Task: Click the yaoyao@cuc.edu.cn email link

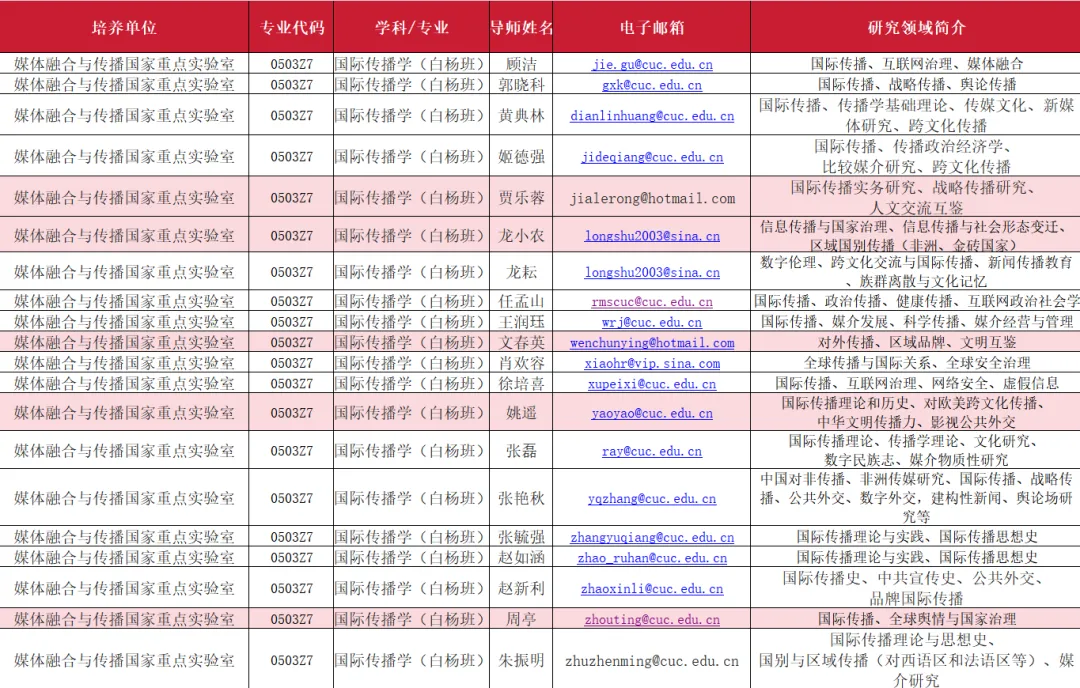Action: tap(652, 413)
